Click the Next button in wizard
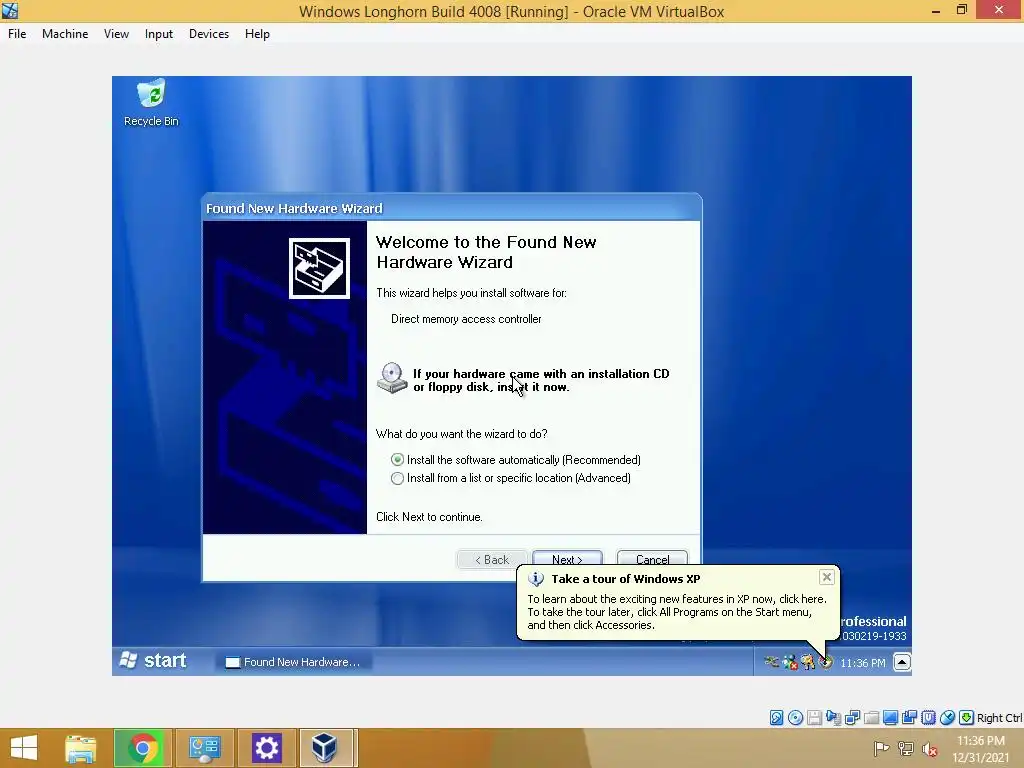The height and width of the screenshot is (768, 1024). (x=567, y=560)
